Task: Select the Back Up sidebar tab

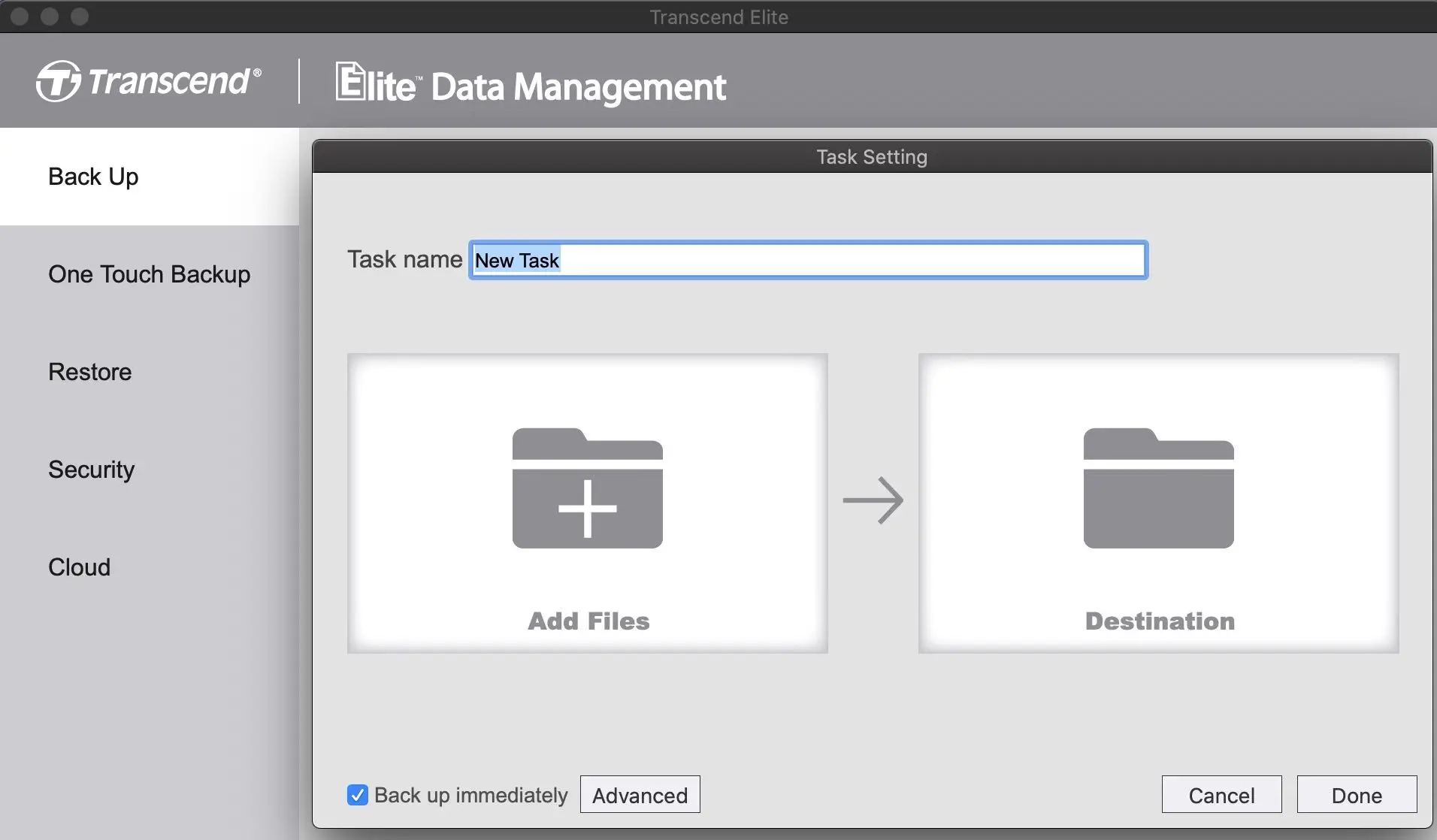Action: pyautogui.click(x=93, y=177)
